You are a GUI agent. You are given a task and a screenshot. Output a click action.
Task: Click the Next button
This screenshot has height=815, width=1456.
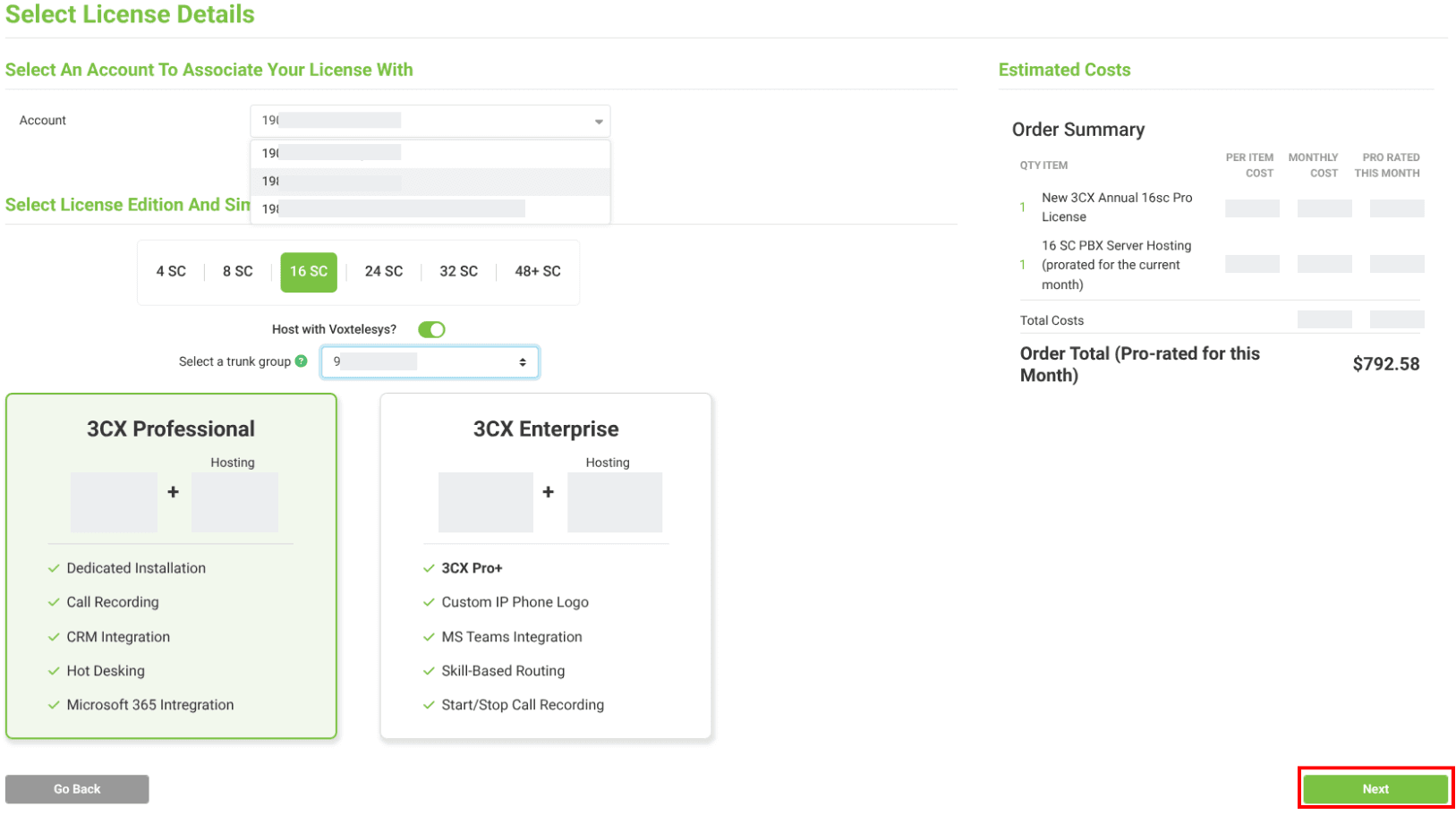(1375, 789)
